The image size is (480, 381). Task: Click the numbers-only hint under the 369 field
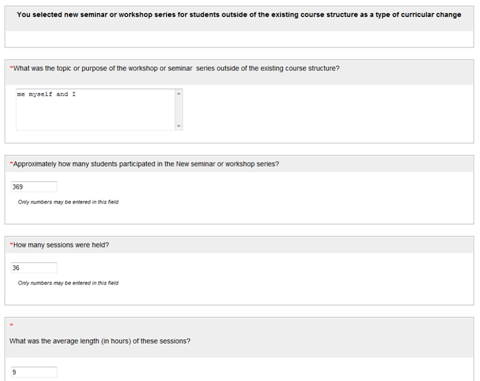click(x=68, y=202)
